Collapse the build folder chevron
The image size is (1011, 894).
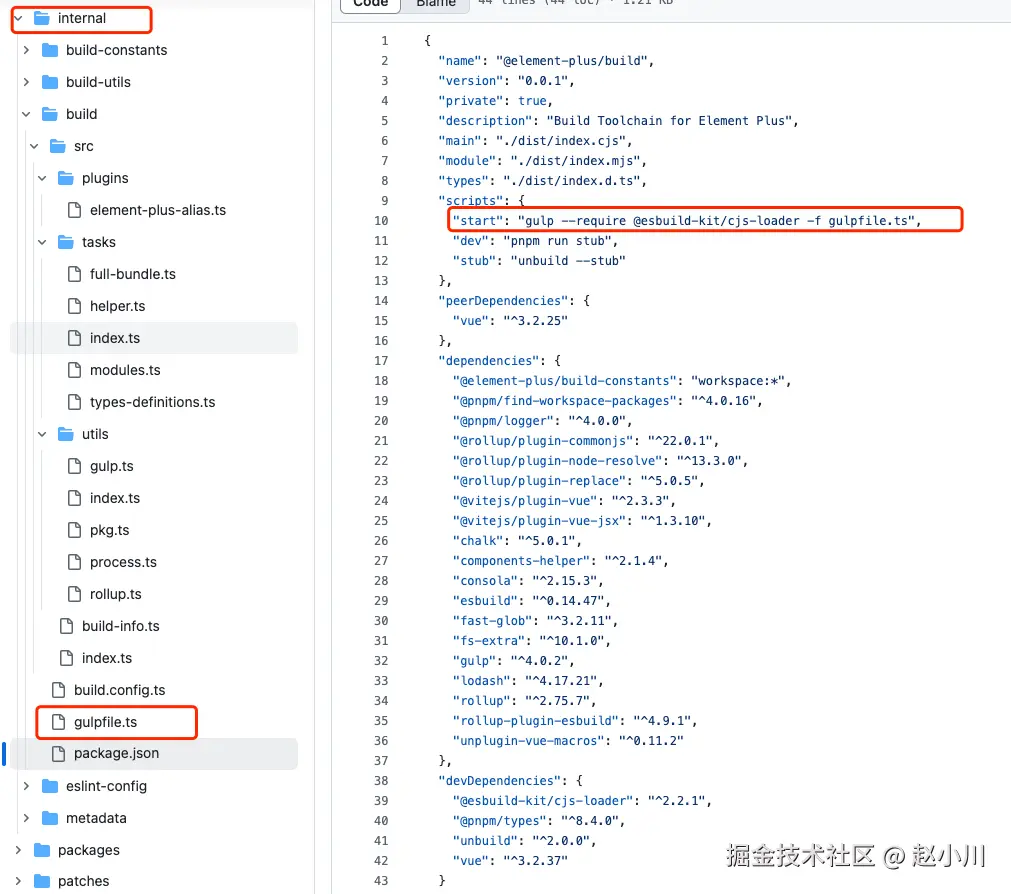coord(26,114)
